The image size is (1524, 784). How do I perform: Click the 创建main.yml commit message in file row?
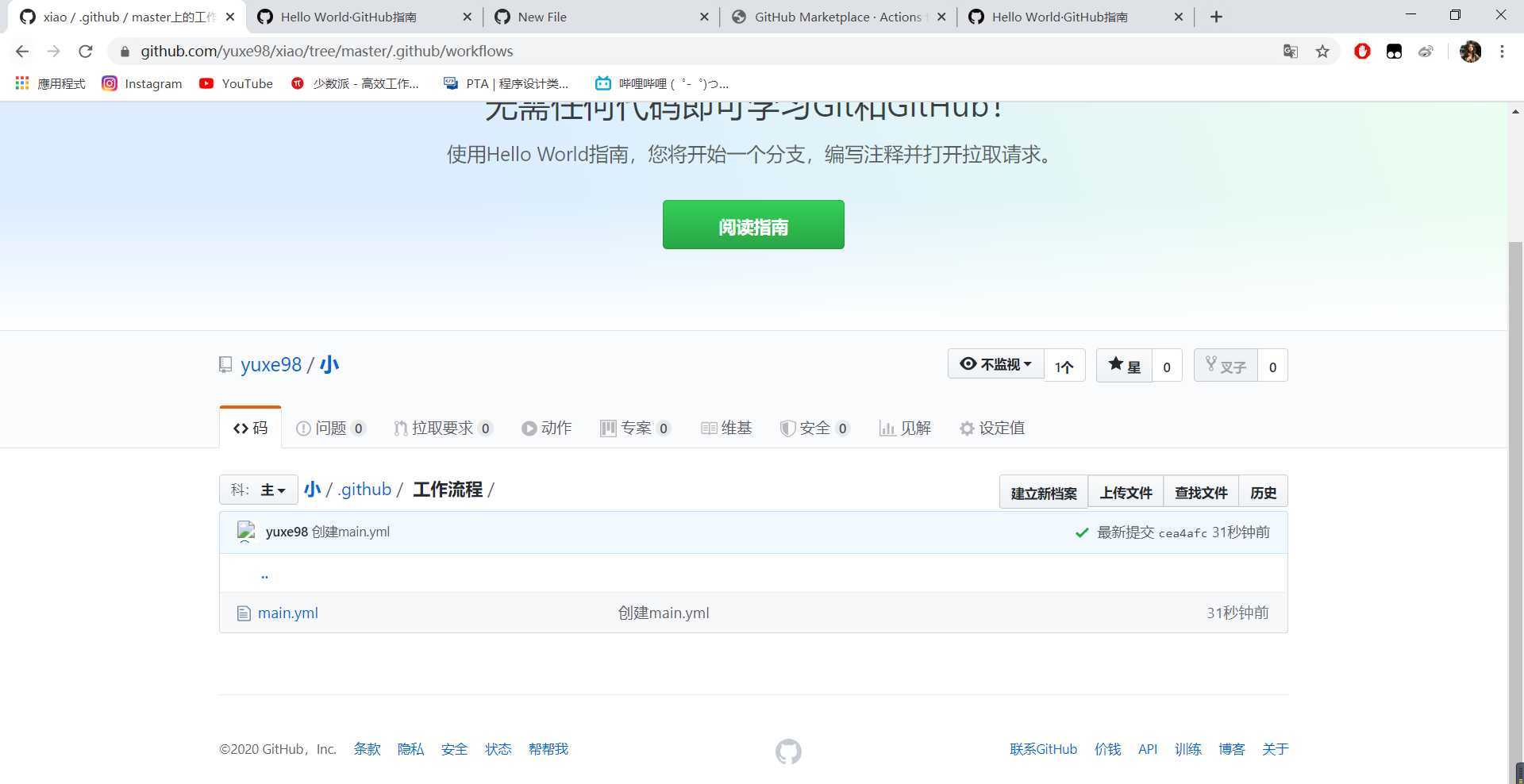[x=664, y=613]
